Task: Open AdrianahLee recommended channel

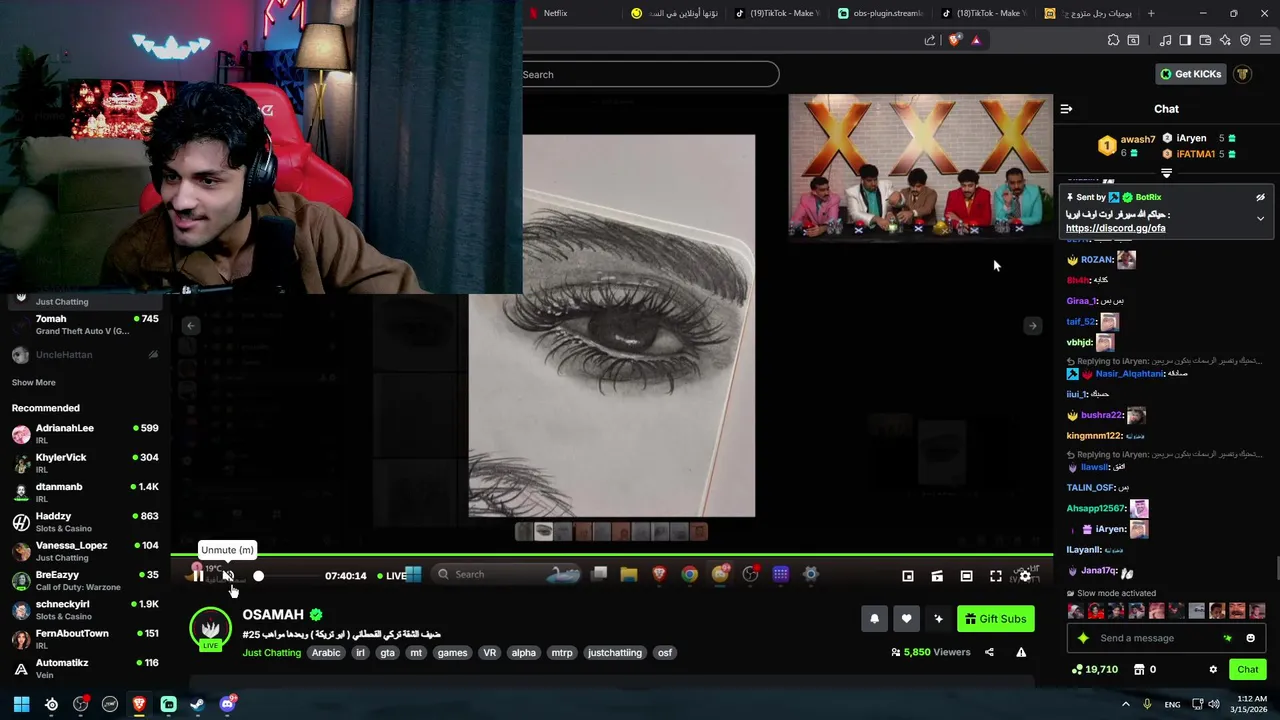Action: [x=85, y=434]
